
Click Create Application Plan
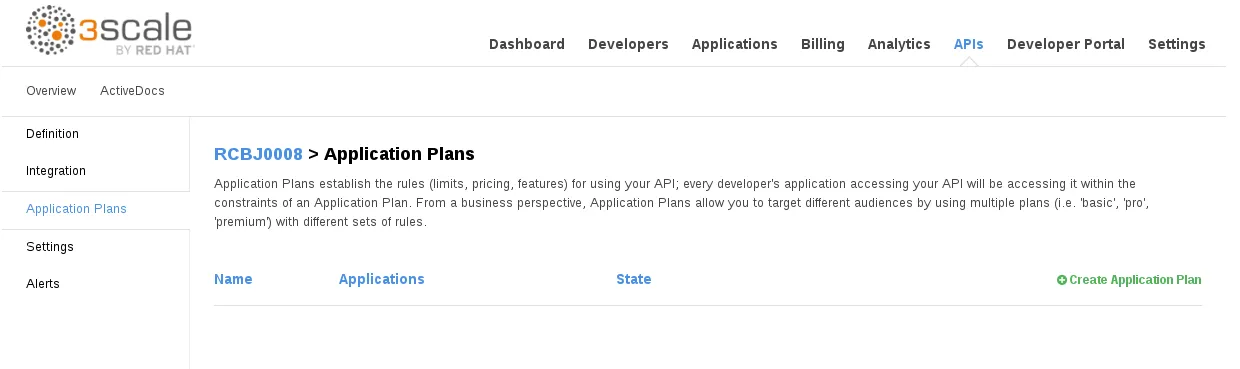(1129, 280)
